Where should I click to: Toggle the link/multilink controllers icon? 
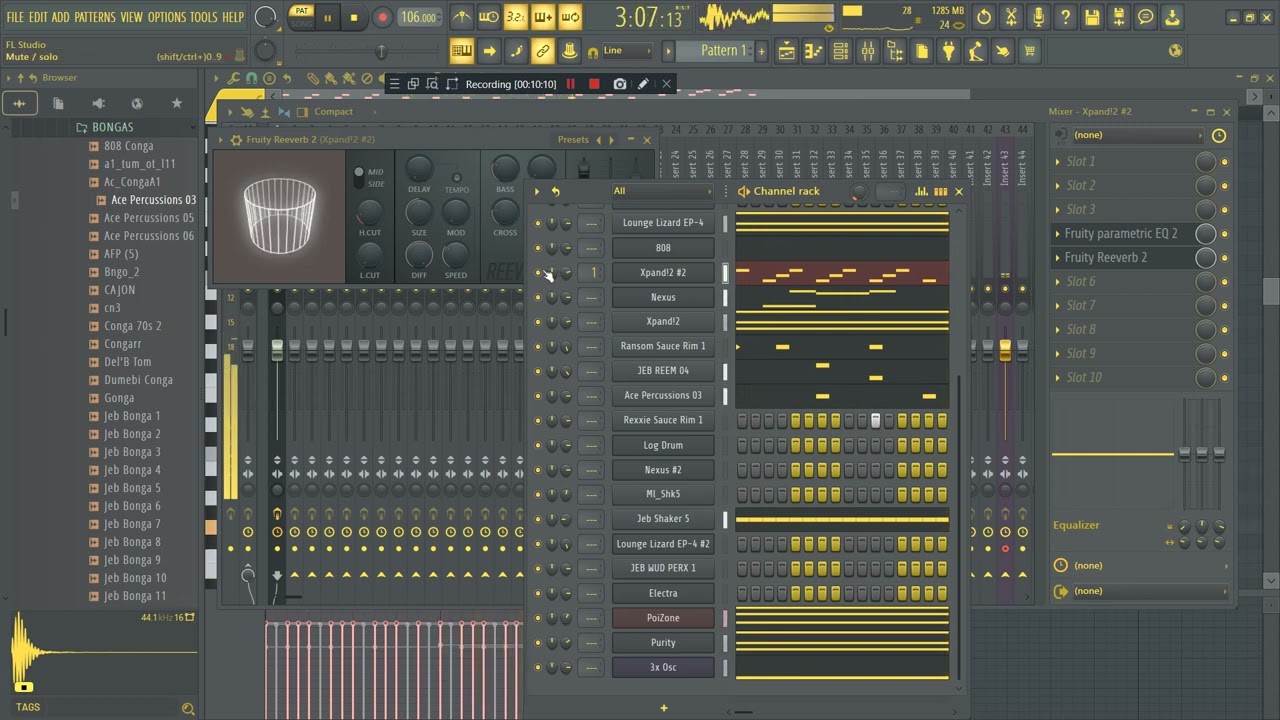point(543,51)
